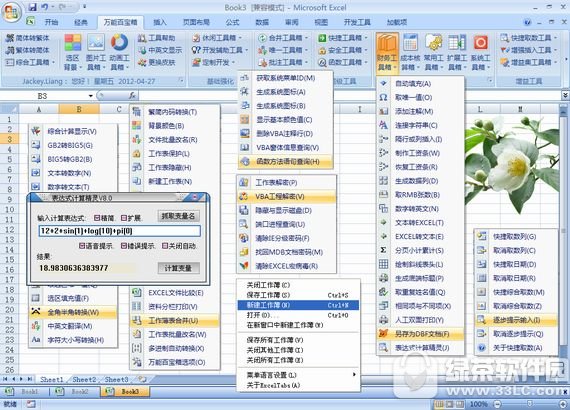
Task: Click the 繁体转简体 ribbon icon
Action: tap(10, 50)
